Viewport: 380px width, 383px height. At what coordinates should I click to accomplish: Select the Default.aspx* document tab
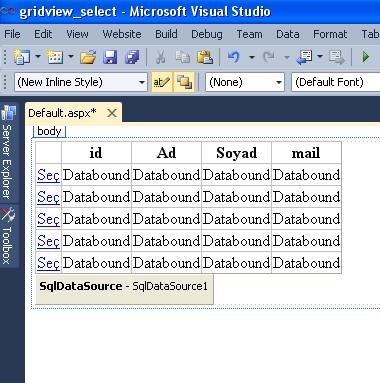(62, 113)
